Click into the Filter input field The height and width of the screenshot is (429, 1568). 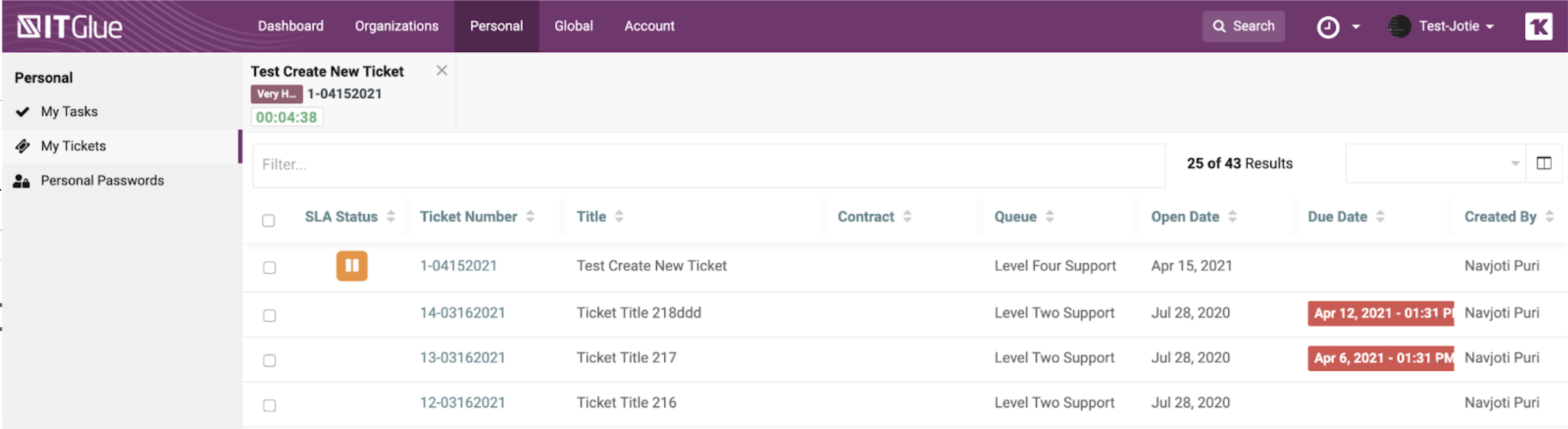[709, 165]
